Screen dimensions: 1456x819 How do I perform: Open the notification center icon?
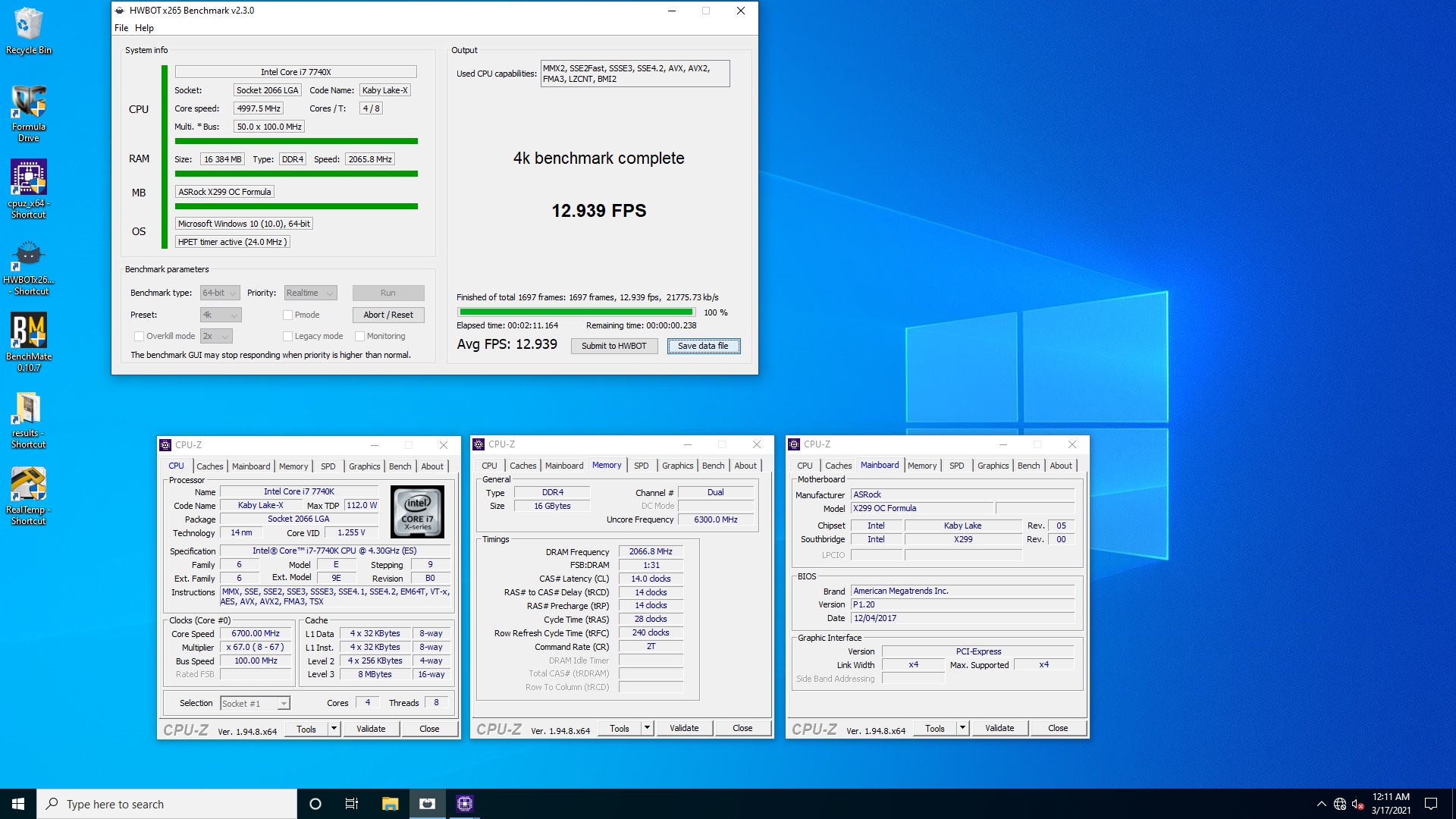[1431, 804]
